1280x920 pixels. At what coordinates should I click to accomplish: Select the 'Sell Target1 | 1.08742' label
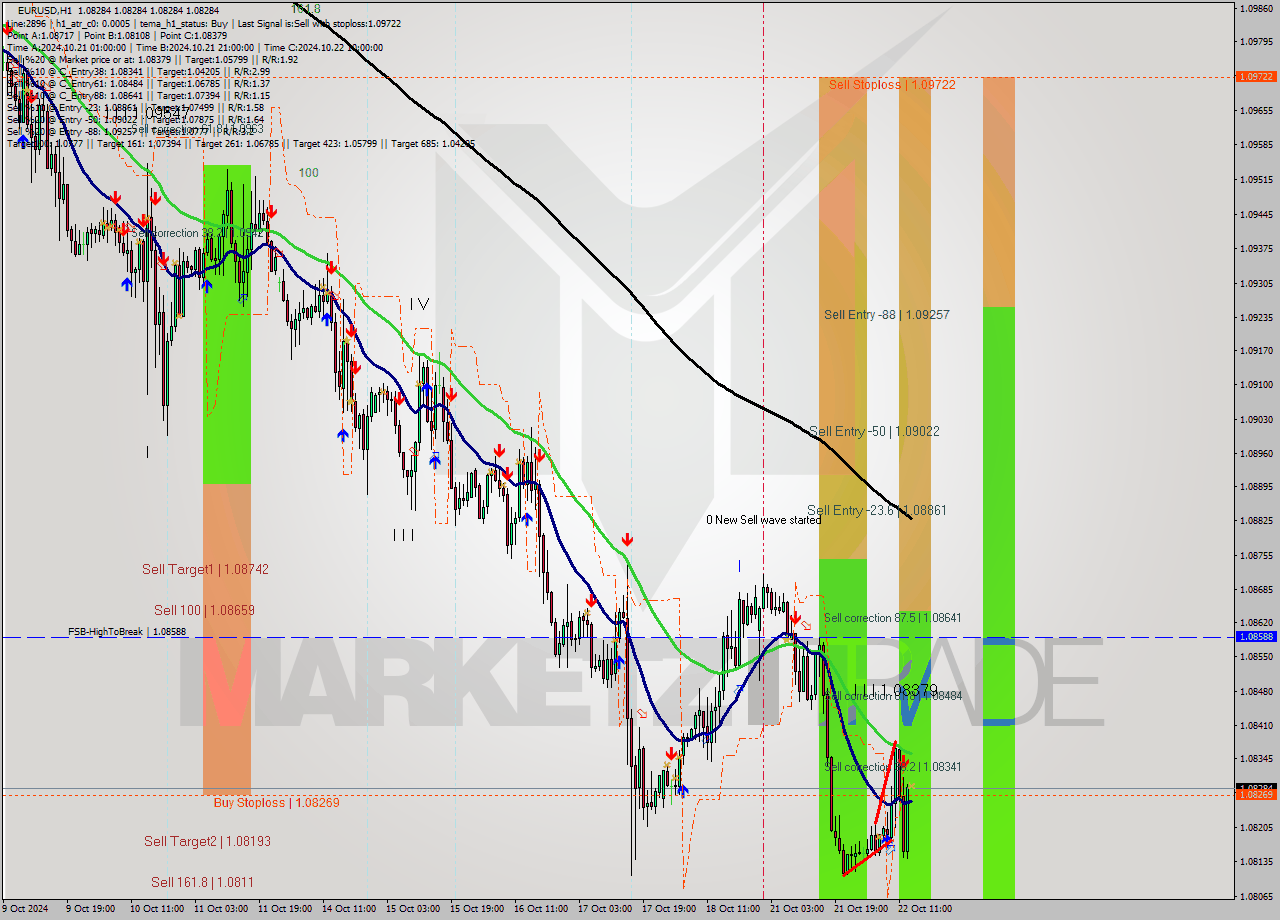coord(205,569)
